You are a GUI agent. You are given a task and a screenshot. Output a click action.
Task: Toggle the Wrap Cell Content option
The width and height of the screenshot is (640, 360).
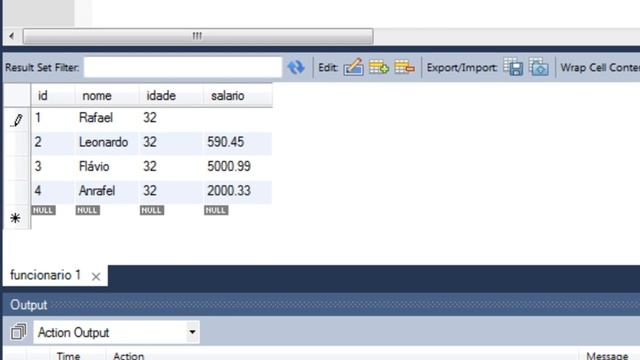tap(600, 67)
